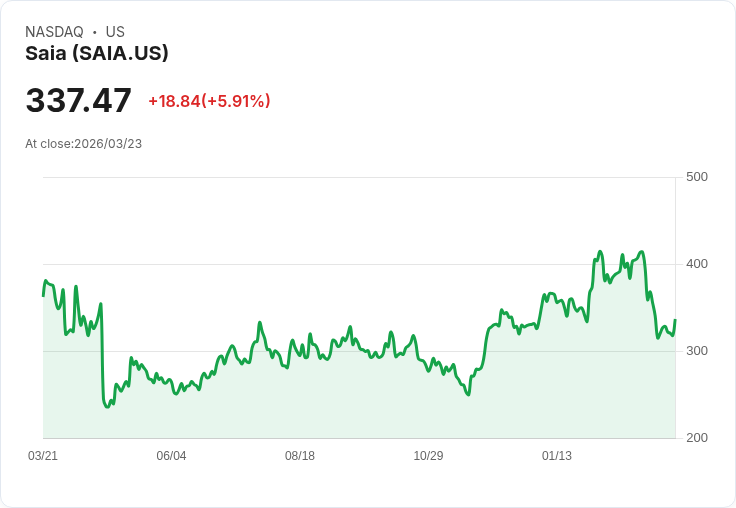
Task: Select the 03/21 date on the x-axis
Action: point(43,456)
